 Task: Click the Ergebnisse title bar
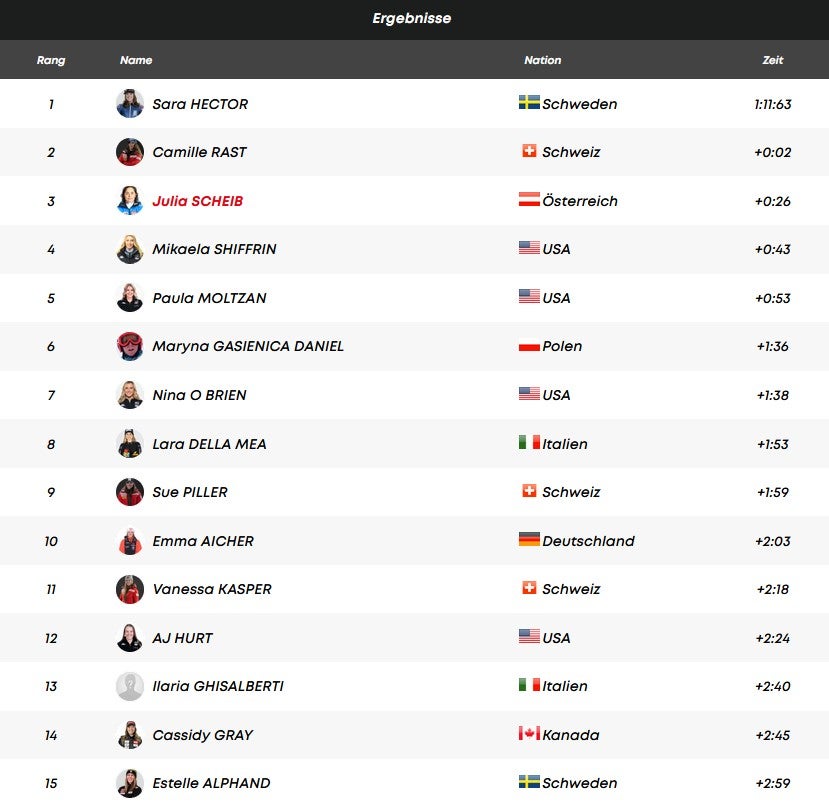click(412, 19)
